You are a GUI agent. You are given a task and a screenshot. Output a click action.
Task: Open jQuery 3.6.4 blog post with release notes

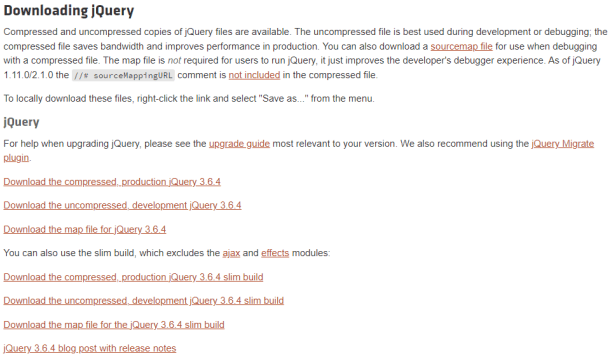[x=90, y=348]
